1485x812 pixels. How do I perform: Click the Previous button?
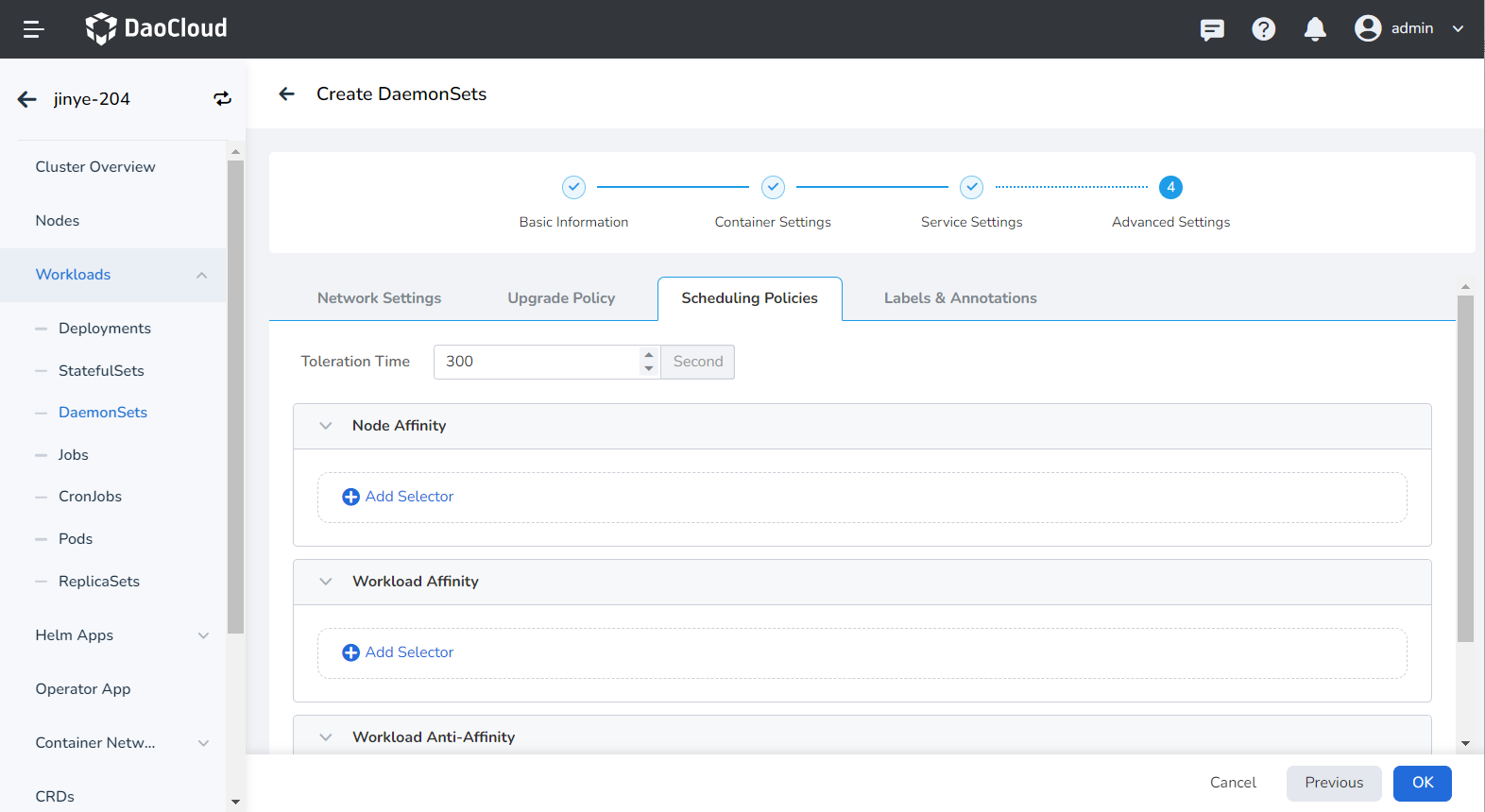click(x=1333, y=783)
